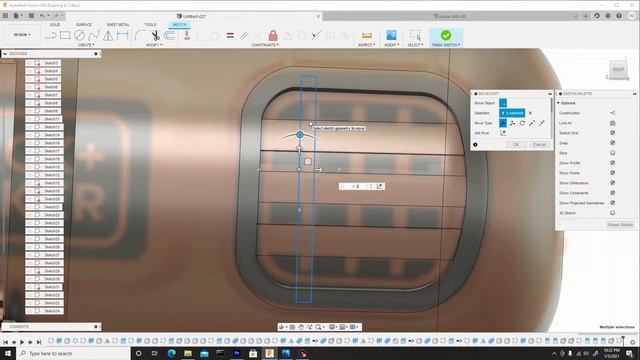Click Finish Sketch button in Sketch Palette
The width and height of the screenshot is (640, 360).
pyautogui.click(x=620, y=225)
